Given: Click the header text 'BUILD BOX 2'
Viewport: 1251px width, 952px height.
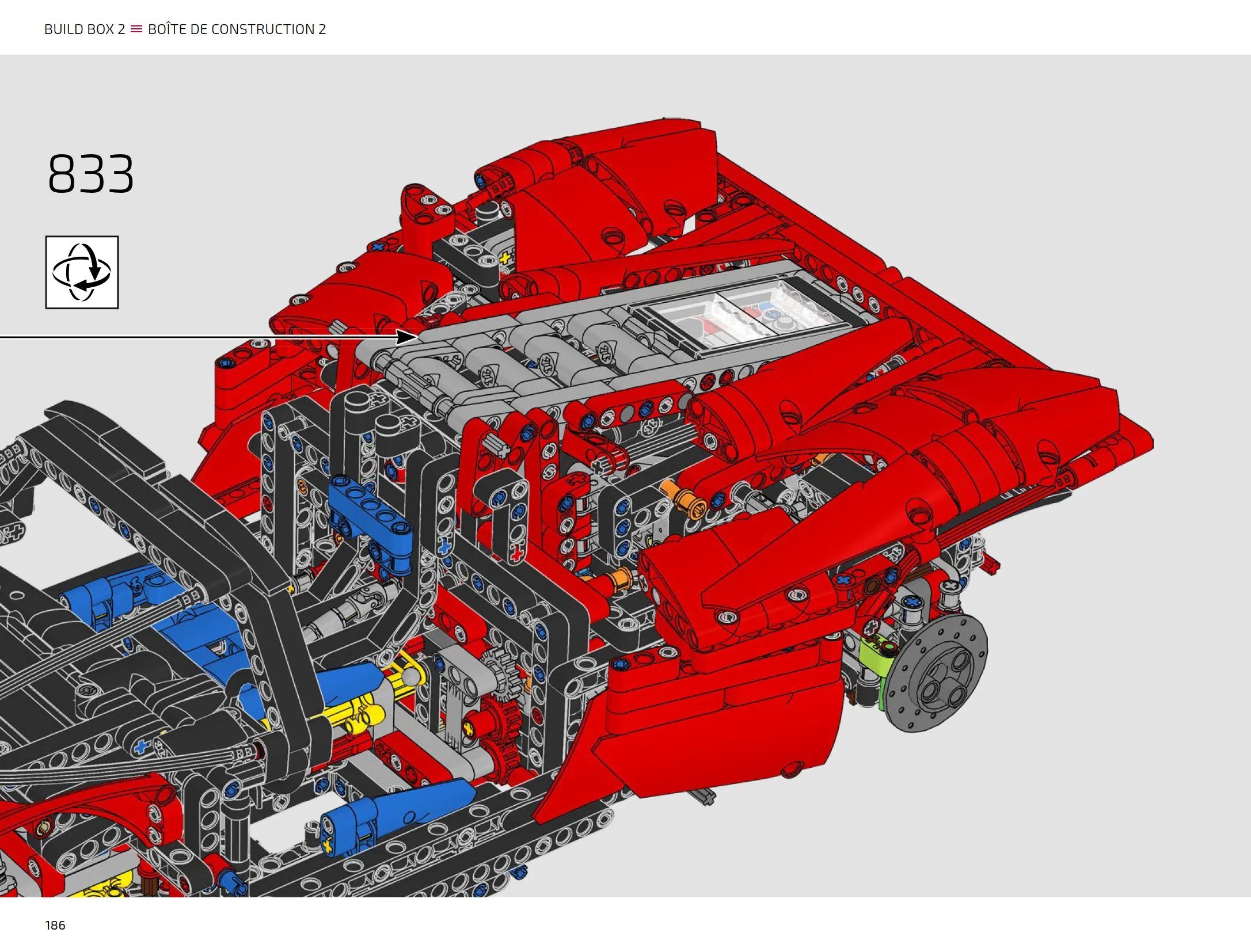Looking at the screenshot, I should pyautogui.click(x=85, y=29).
